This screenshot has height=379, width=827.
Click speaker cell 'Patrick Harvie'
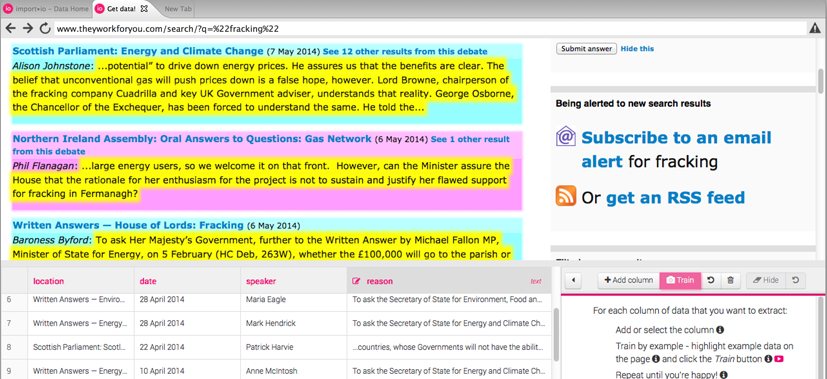294,347
